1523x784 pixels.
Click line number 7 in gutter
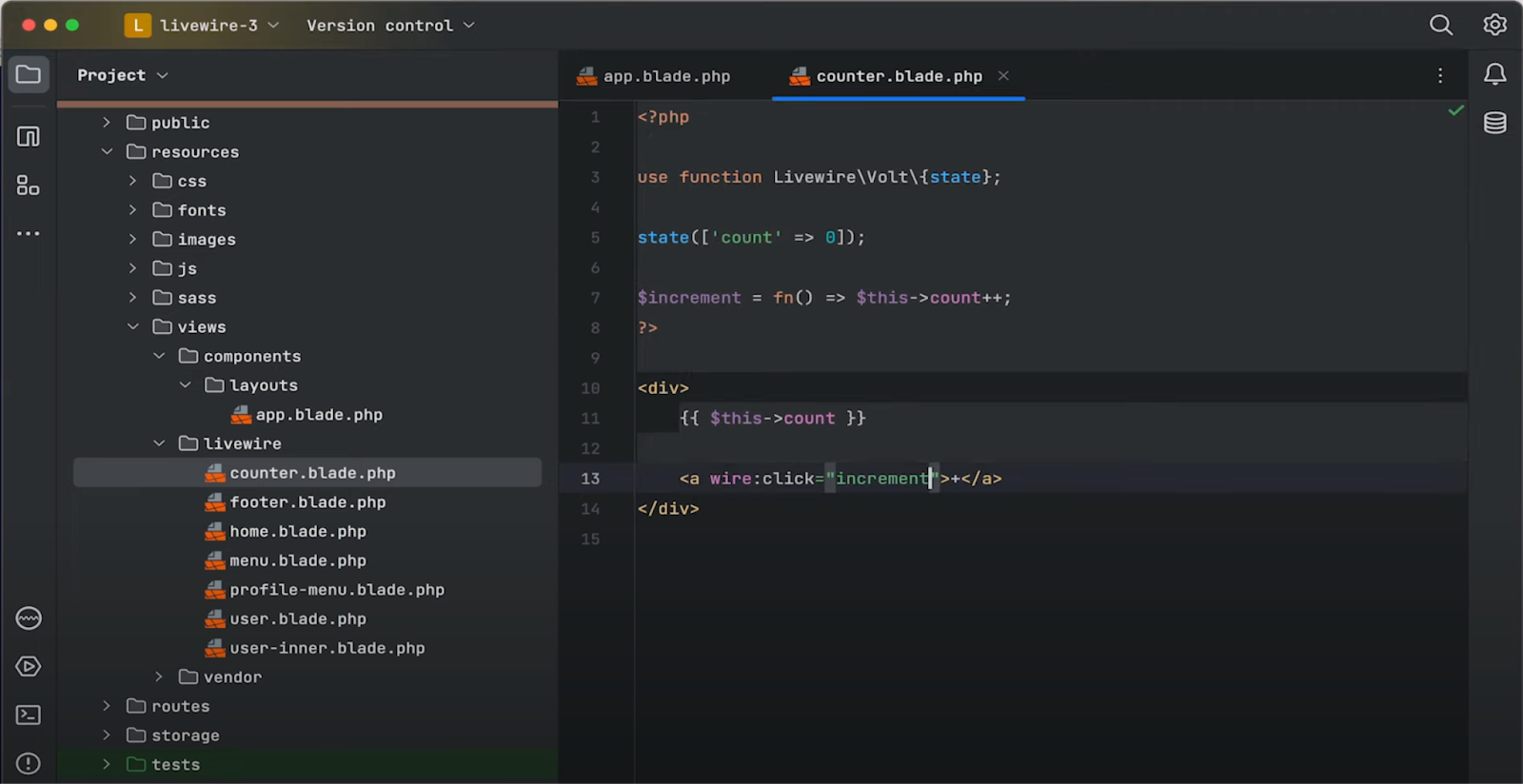(596, 298)
